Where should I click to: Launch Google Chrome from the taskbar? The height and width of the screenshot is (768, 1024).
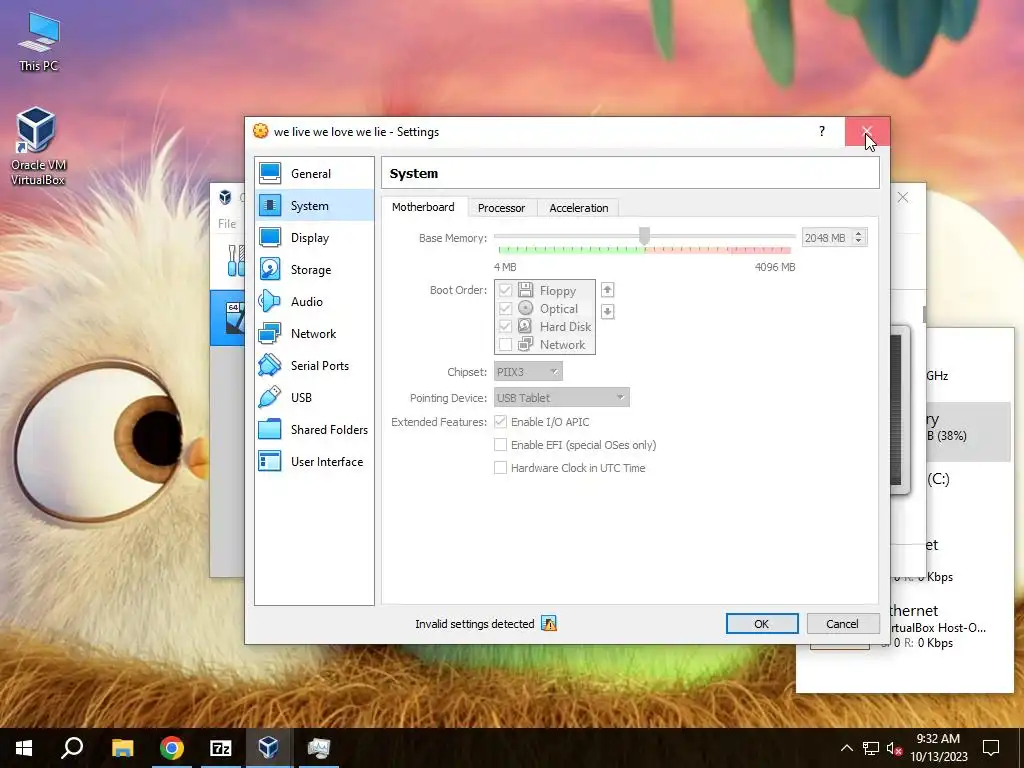point(172,748)
